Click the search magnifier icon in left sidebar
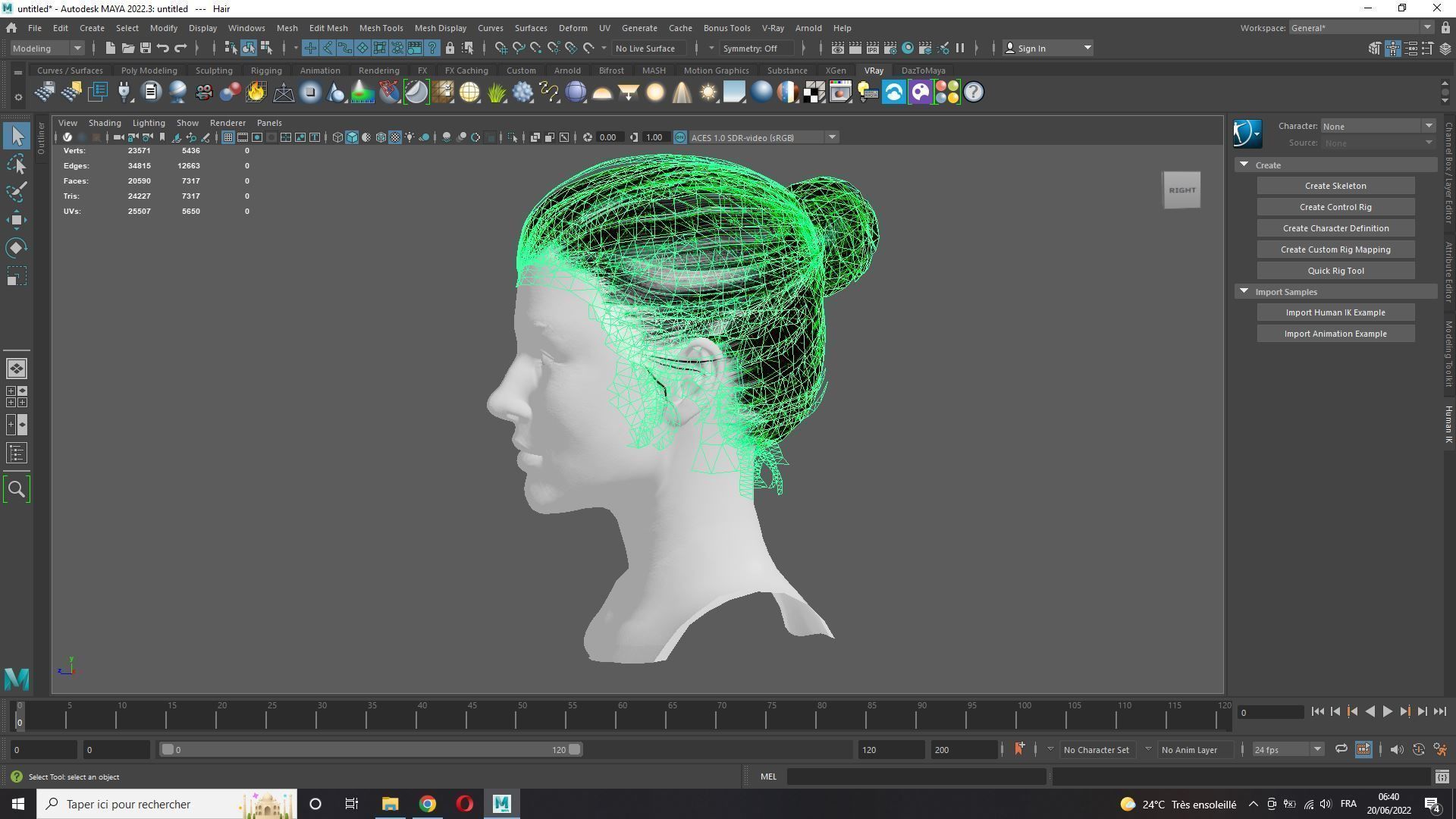1456x819 pixels. 17,489
